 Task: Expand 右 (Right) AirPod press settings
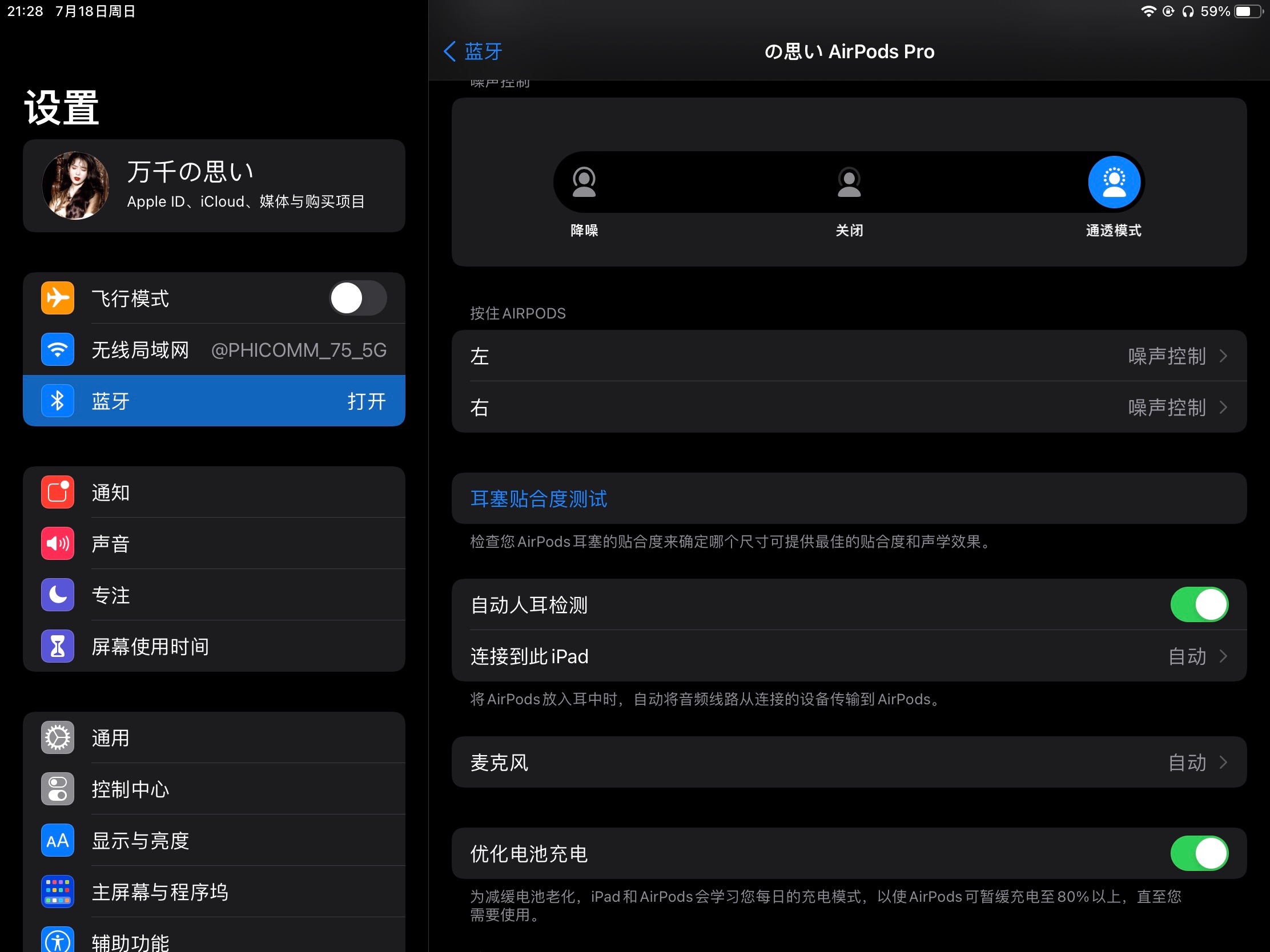tap(848, 408)
